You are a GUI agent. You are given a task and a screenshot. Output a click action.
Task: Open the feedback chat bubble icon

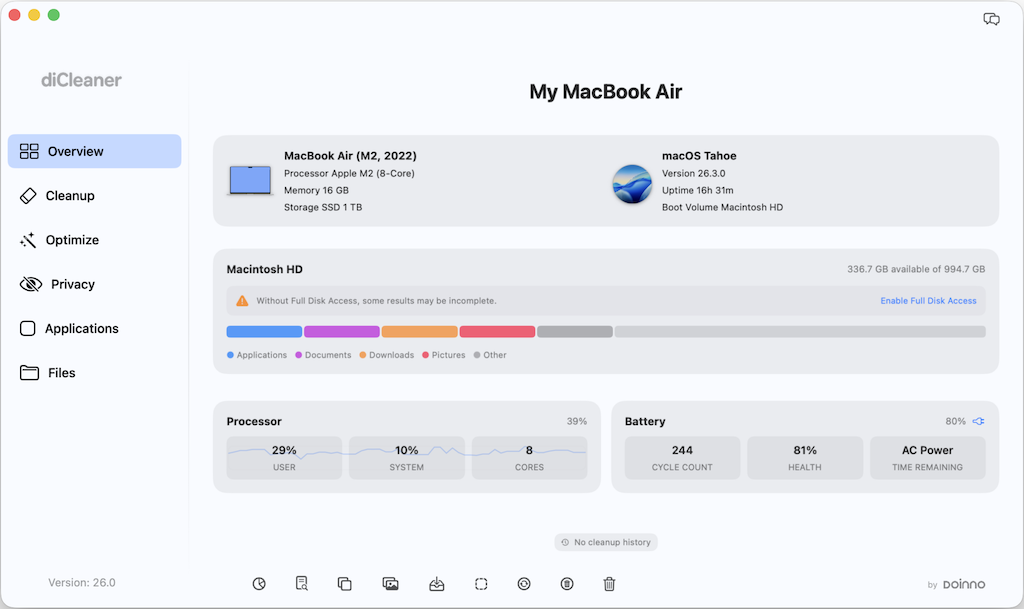point(991,19)
